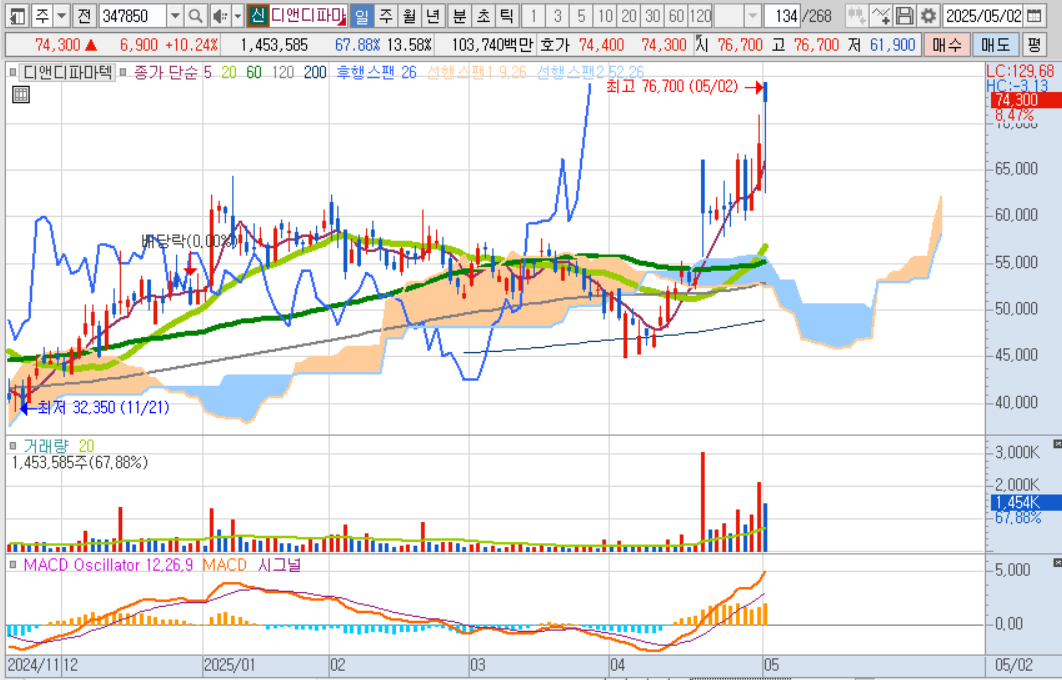
Task: Switch to 초 second chart
Action: (483, 16)
